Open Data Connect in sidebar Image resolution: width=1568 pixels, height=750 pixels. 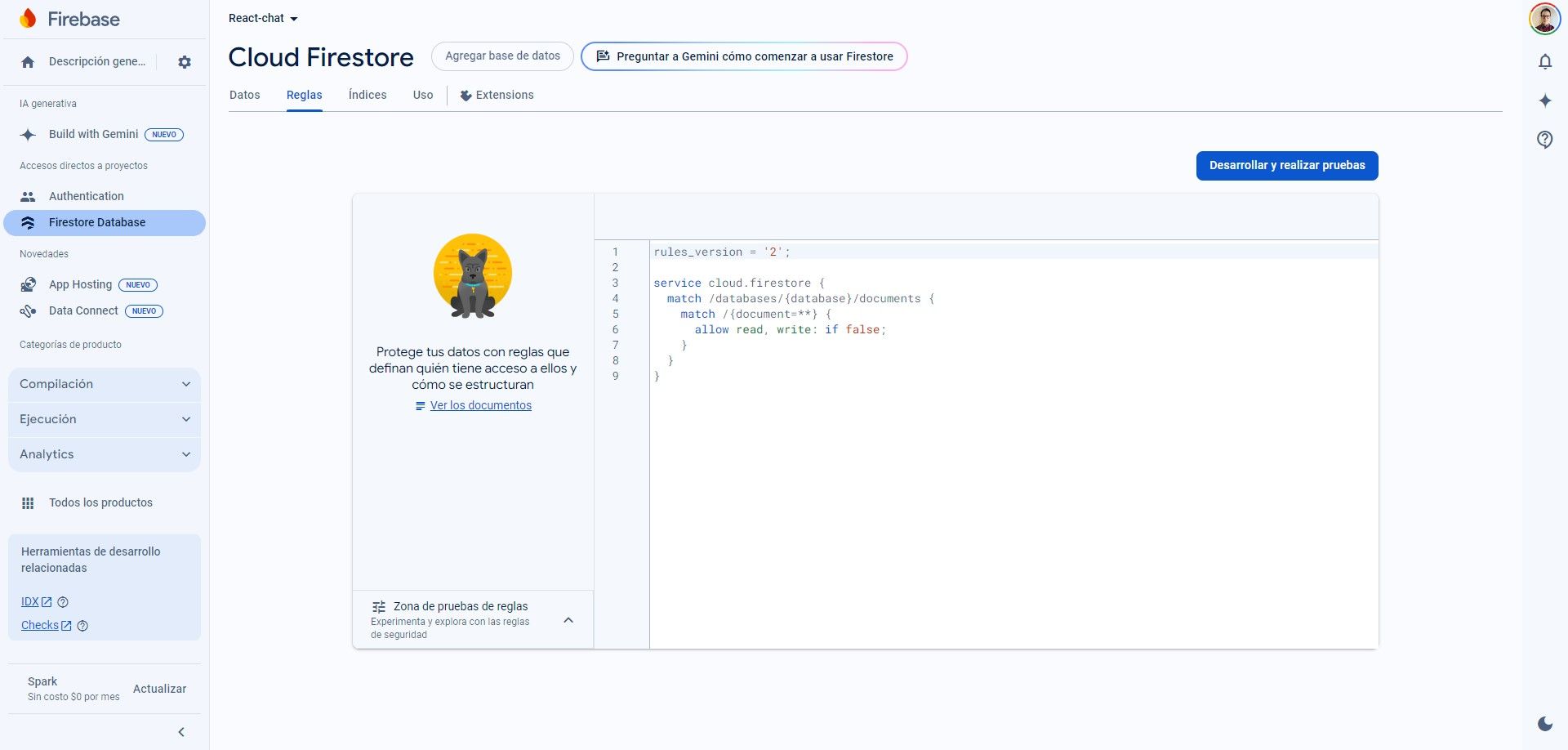[x=105, y=311]
